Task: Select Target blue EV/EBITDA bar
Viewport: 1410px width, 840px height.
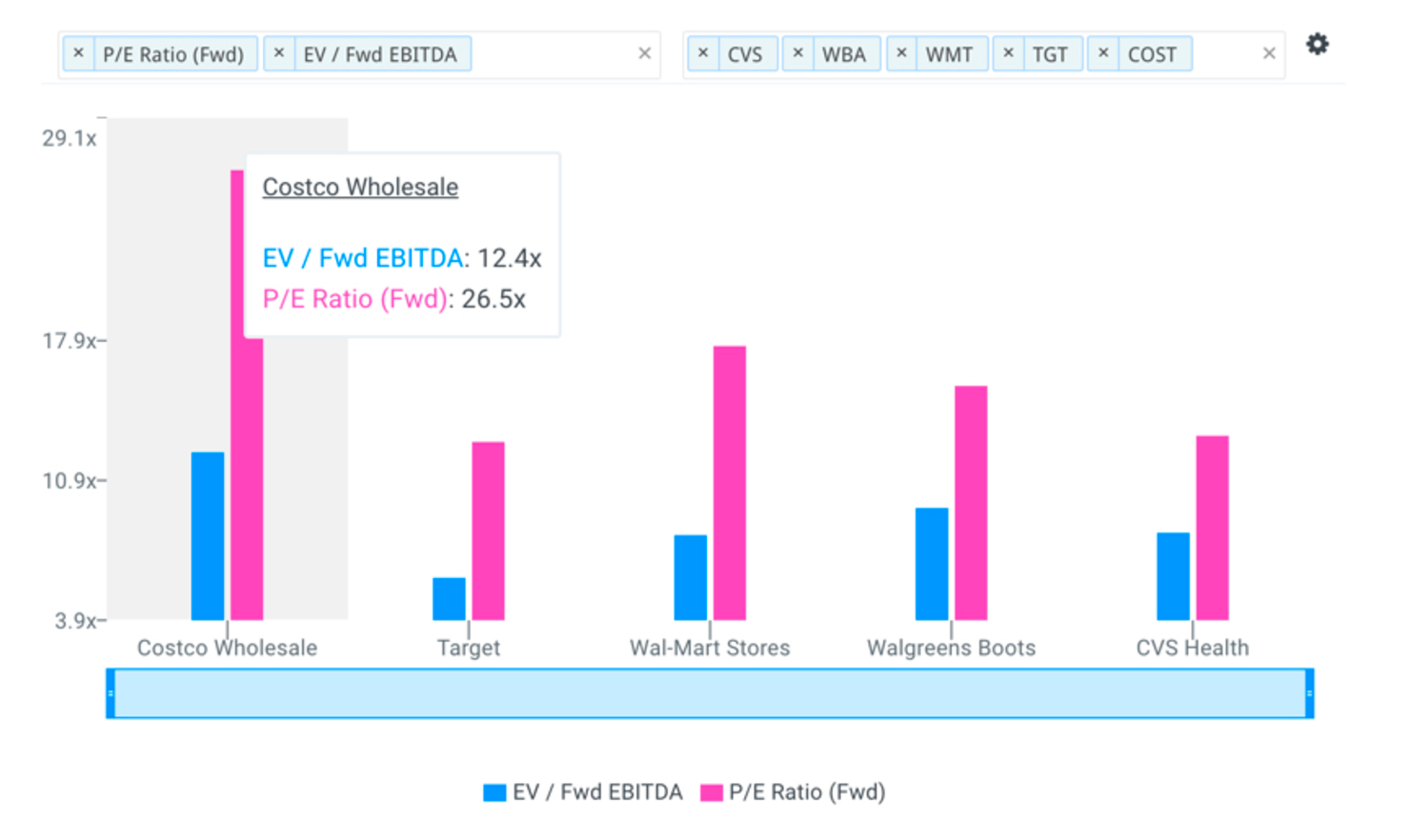Action: pos(449,599)
